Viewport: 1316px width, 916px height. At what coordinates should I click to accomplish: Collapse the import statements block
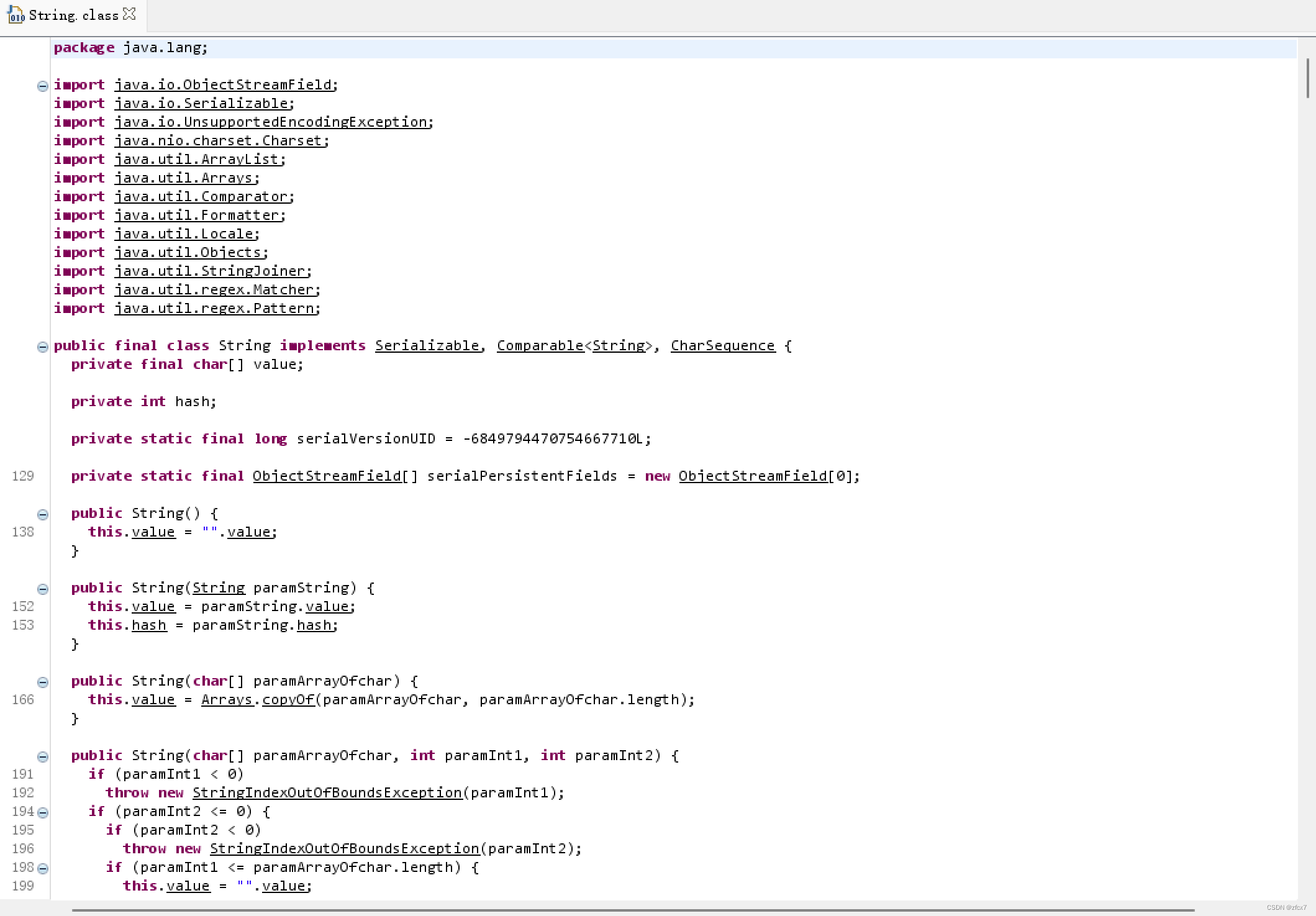(42, 86)
